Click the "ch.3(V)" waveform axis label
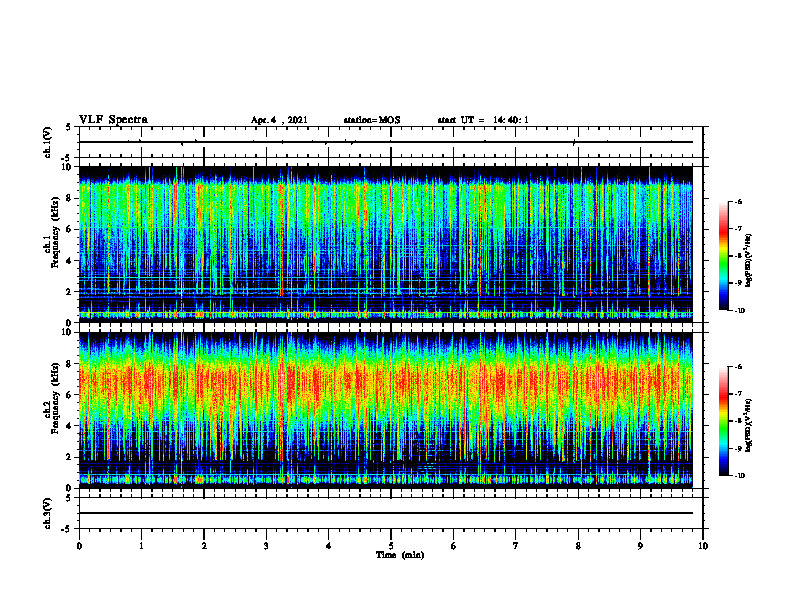The height and width of the screenshot is (612, 792). click(47, 513)
